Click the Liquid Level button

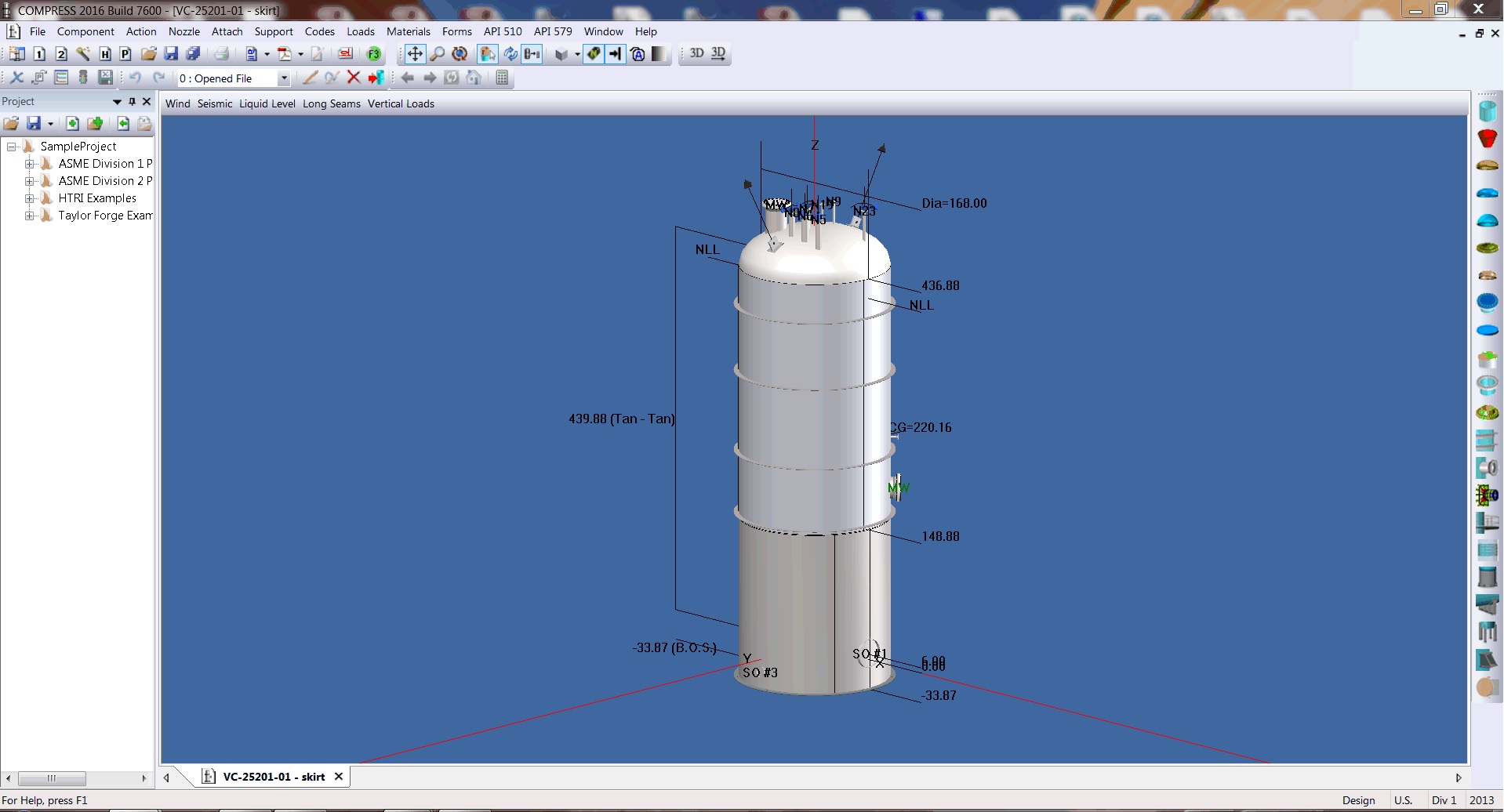pyautogui.click(x=267, y=103)
